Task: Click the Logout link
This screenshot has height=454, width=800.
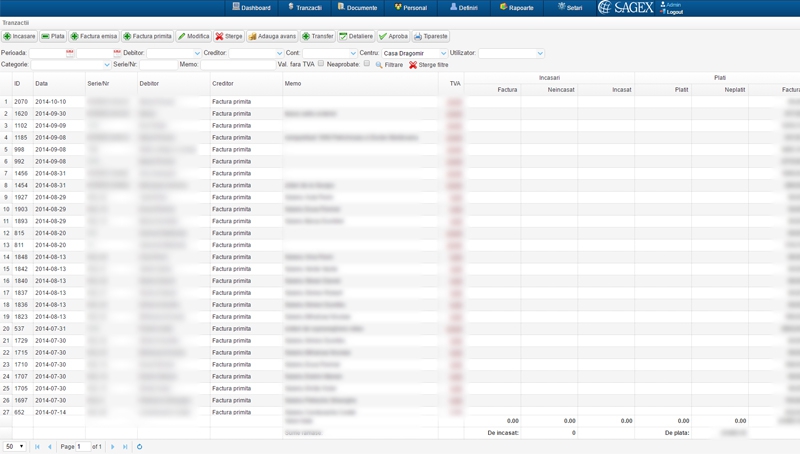Action: [674, 12]
